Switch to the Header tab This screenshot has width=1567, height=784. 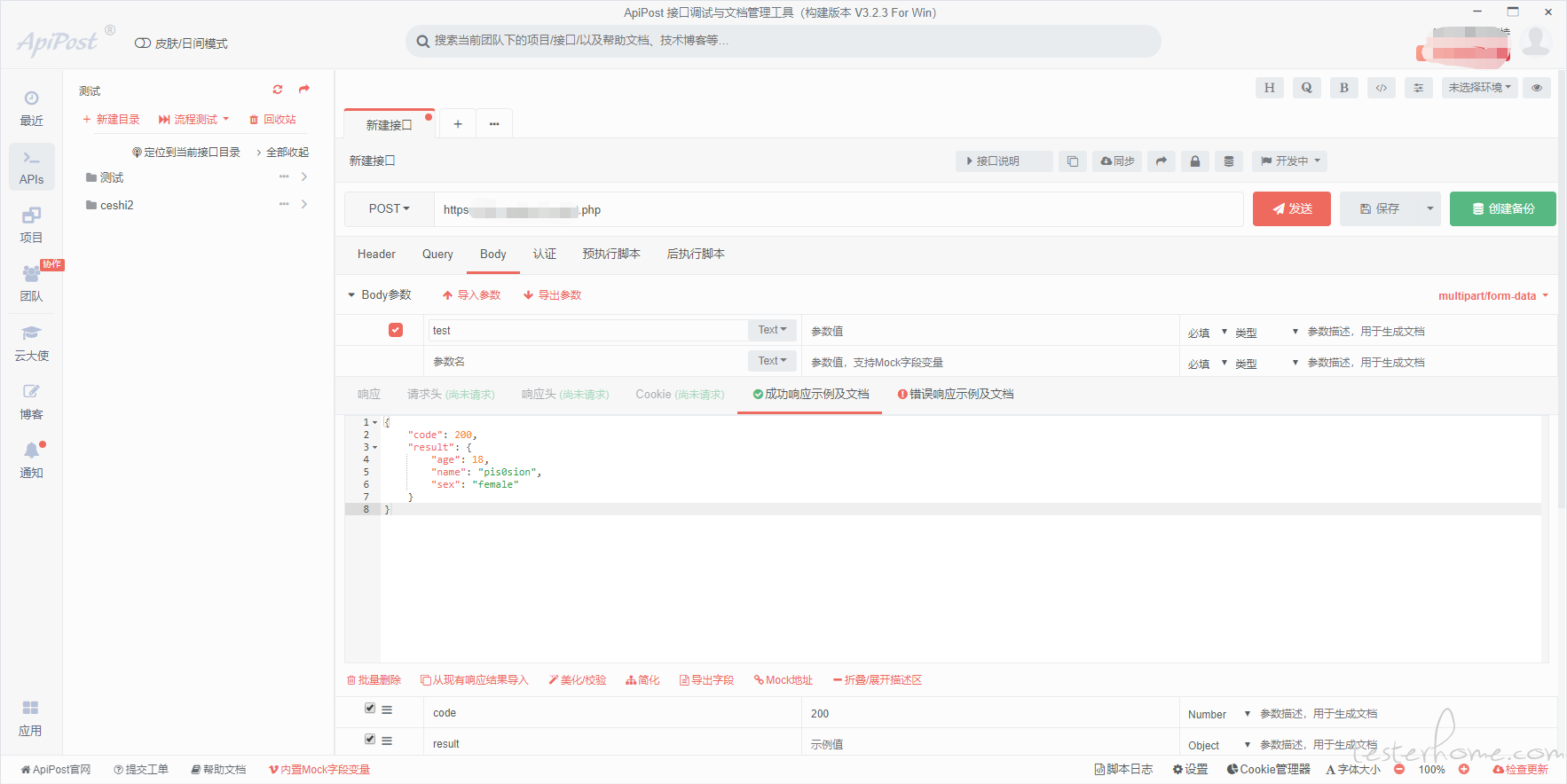coord(376,255)
